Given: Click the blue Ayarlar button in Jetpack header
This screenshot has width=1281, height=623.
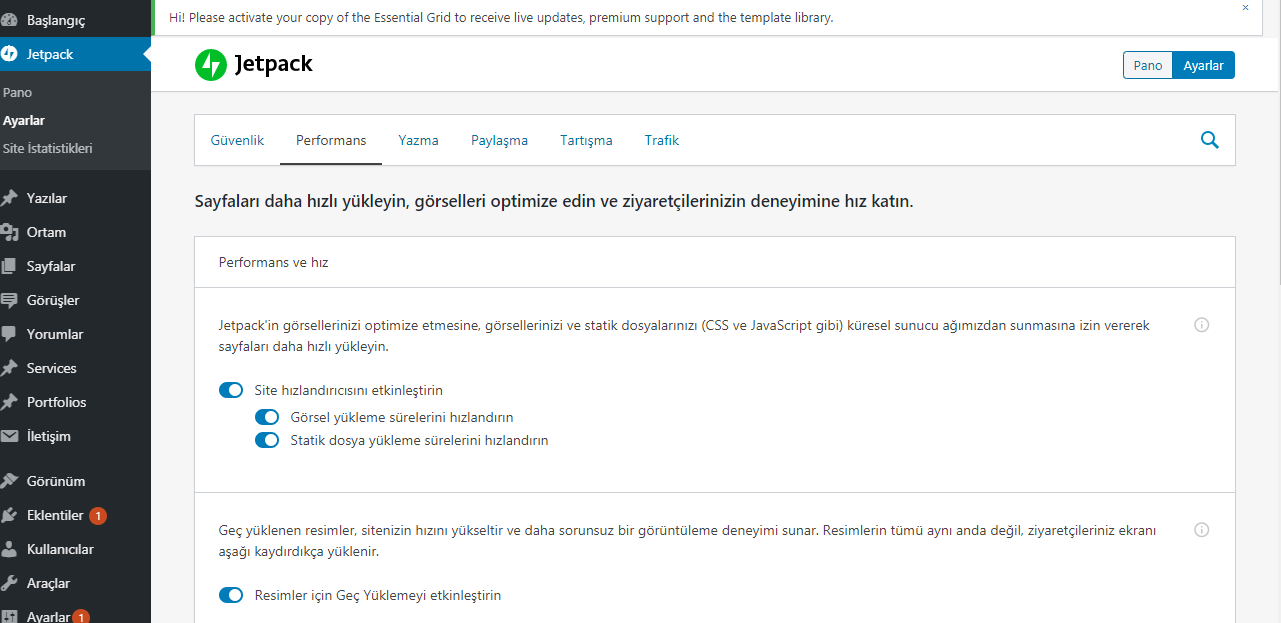Looking at the screenshot, I should [1204, 65].
